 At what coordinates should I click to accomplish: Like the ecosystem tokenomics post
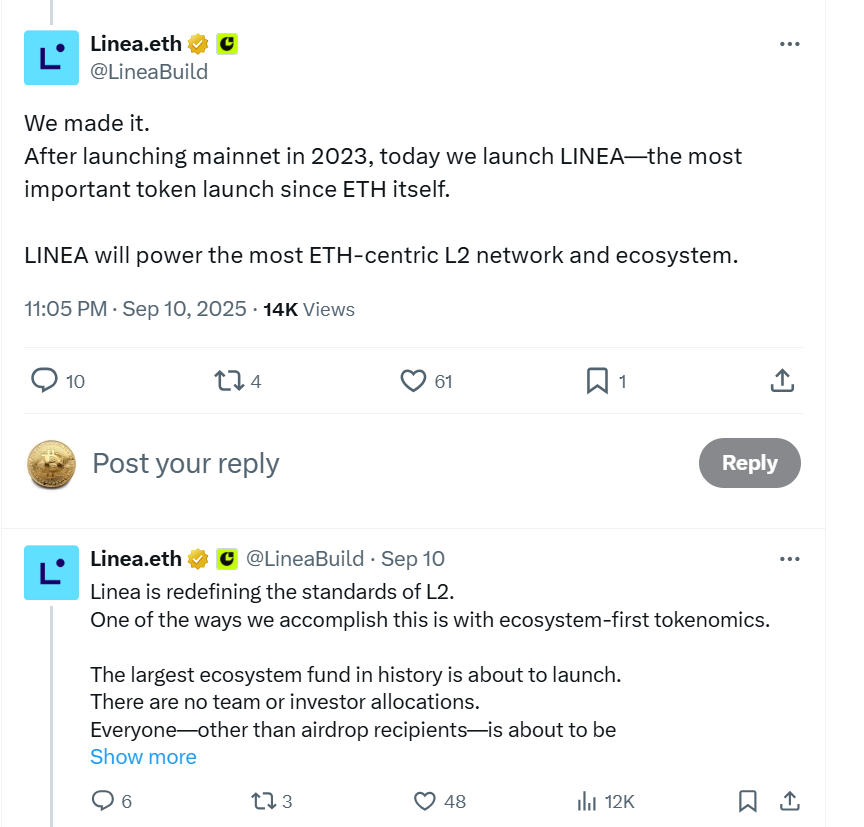425,801
